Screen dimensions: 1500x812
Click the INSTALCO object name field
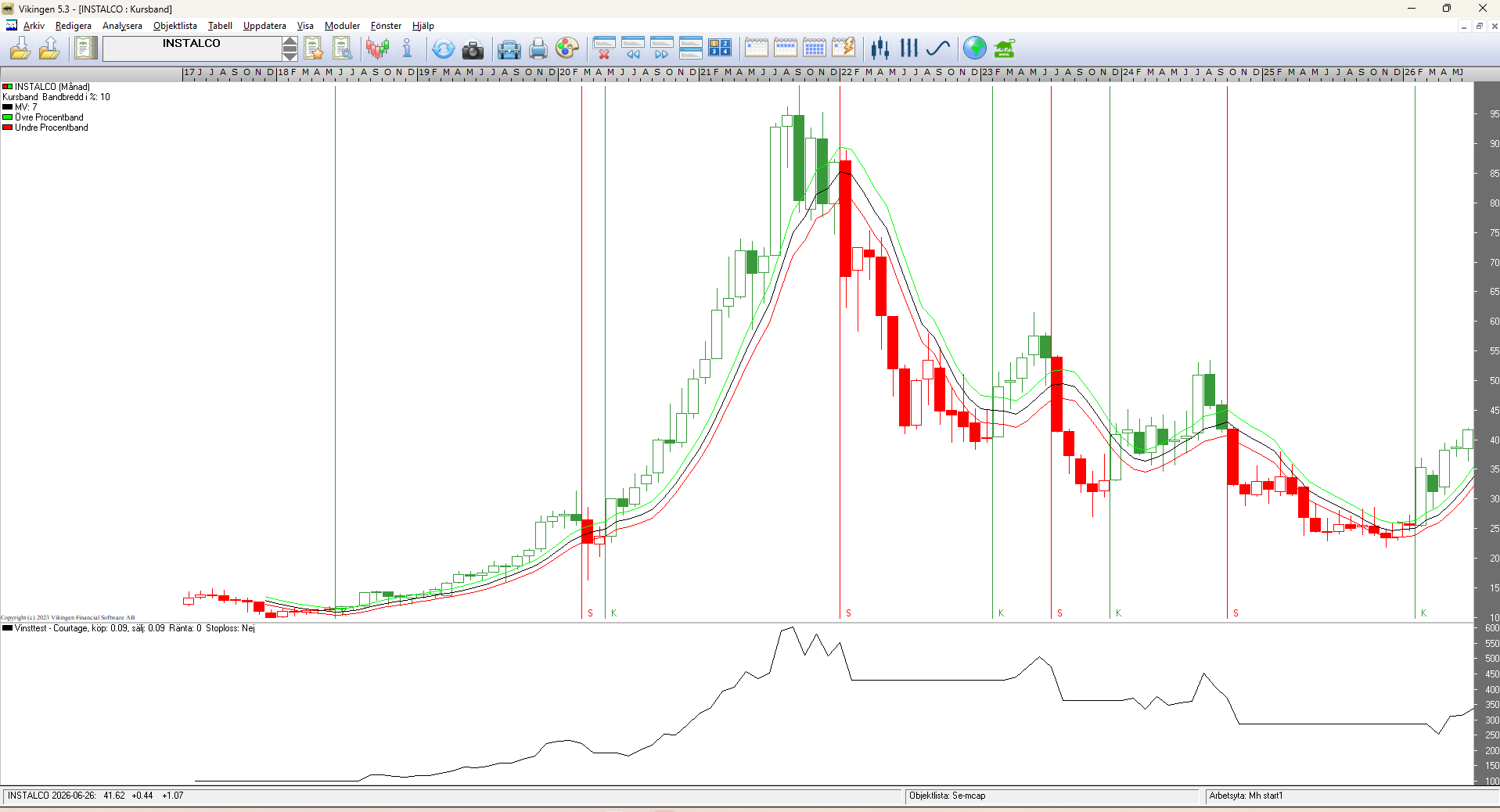tap(192, 49)
